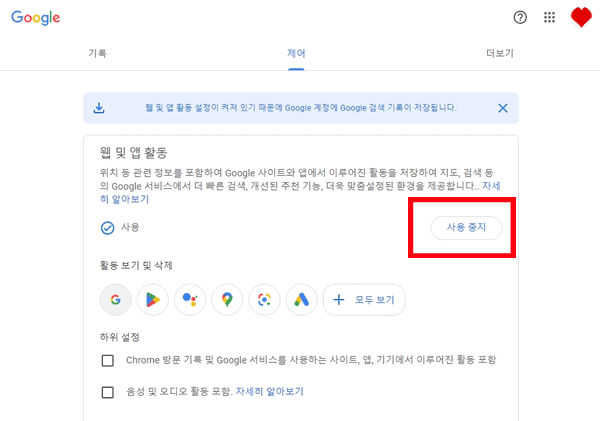Switch to the 기록 tab

click(x=98, y=53)
